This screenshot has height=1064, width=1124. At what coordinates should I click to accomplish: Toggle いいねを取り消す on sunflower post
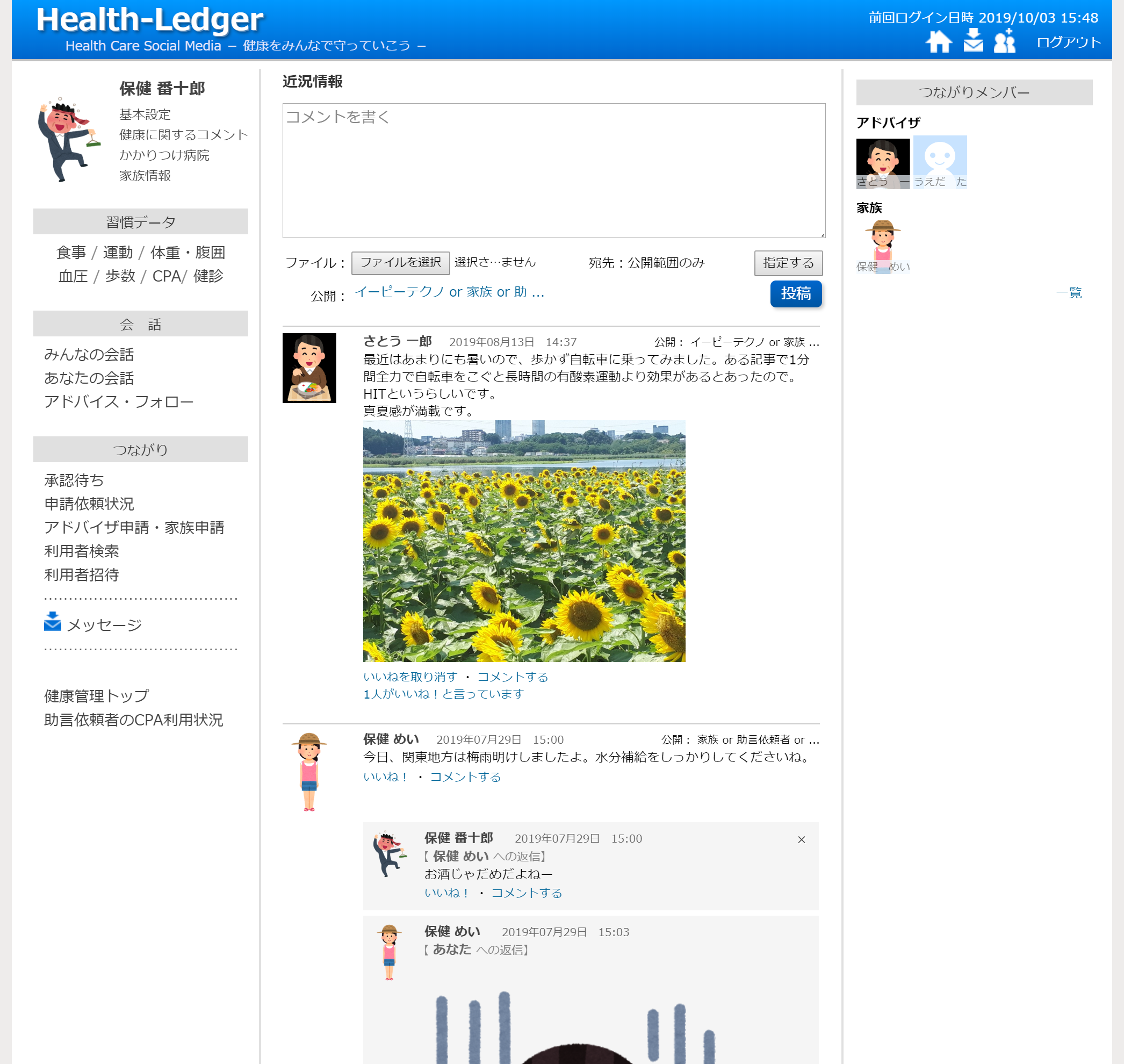point(410,677)
